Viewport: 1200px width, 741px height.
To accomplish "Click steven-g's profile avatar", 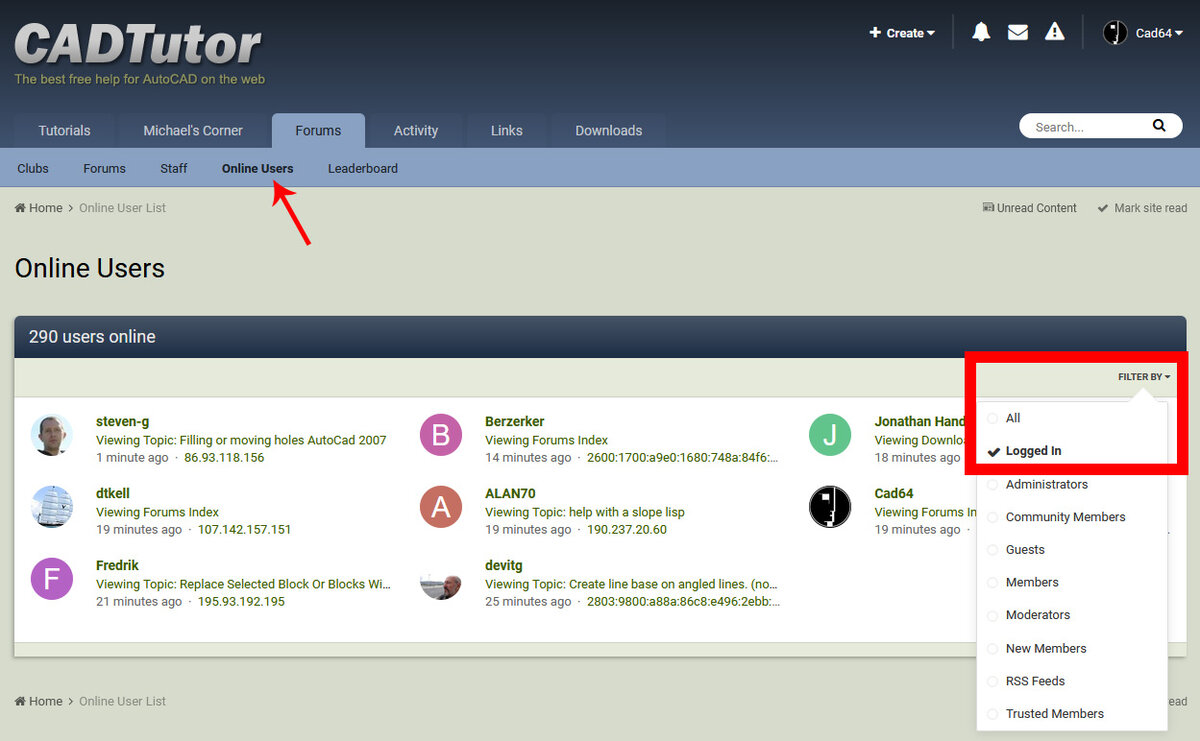I will coord(52,435).
